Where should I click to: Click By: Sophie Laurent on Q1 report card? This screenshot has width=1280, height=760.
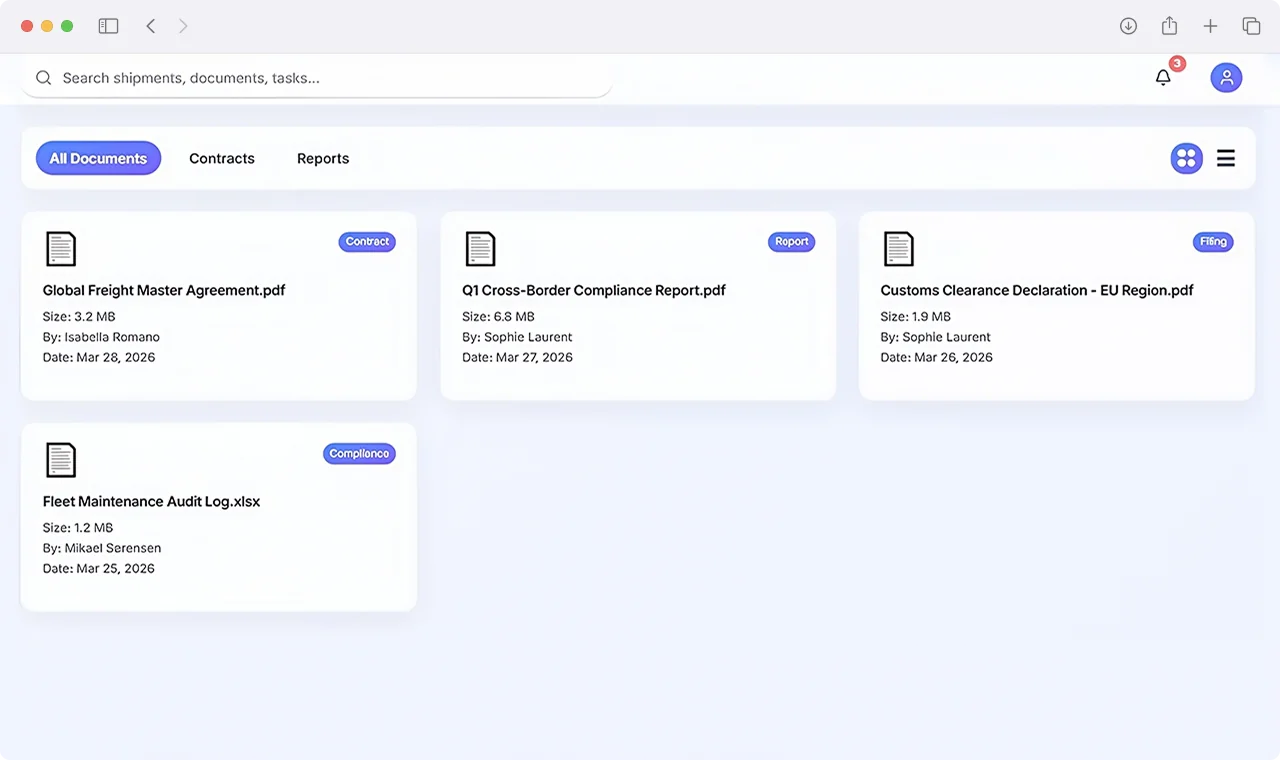(x=517, y=337)
